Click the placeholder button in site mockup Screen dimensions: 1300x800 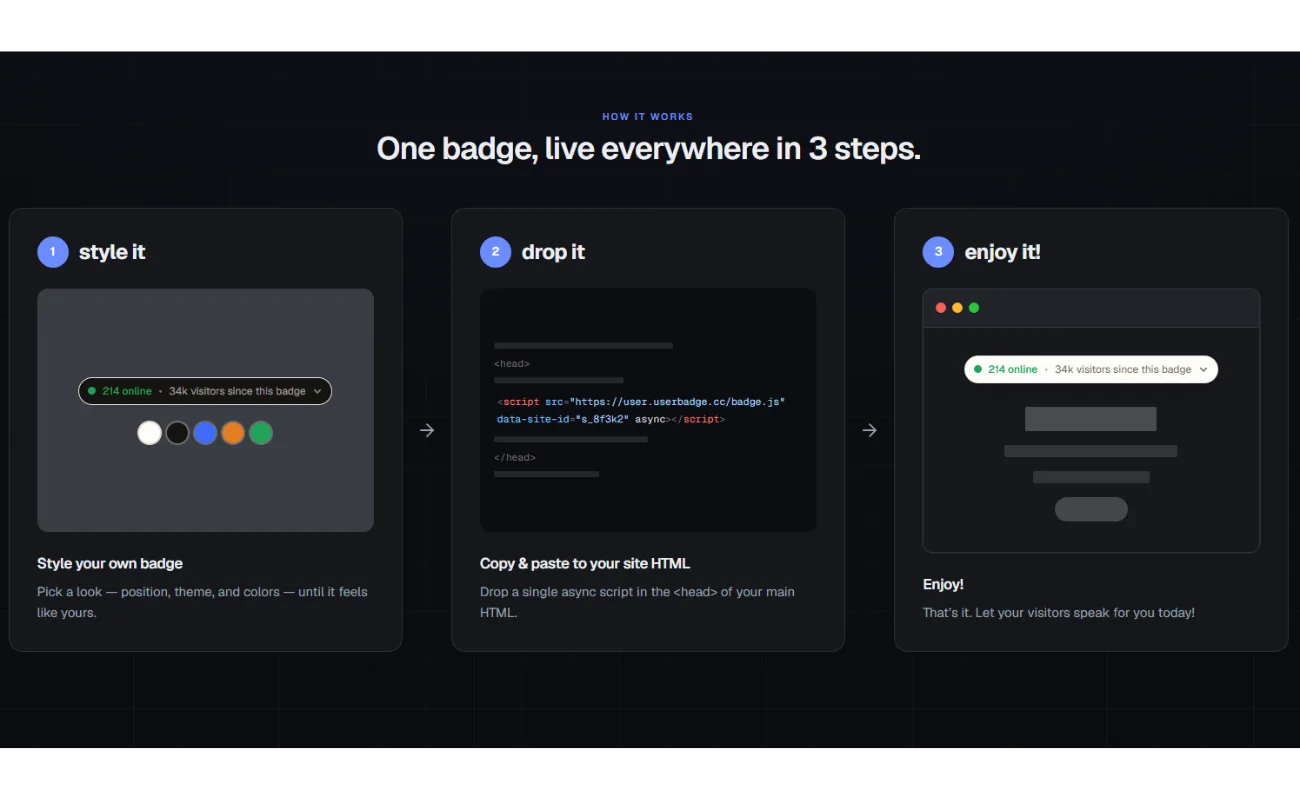[1091, 509]
